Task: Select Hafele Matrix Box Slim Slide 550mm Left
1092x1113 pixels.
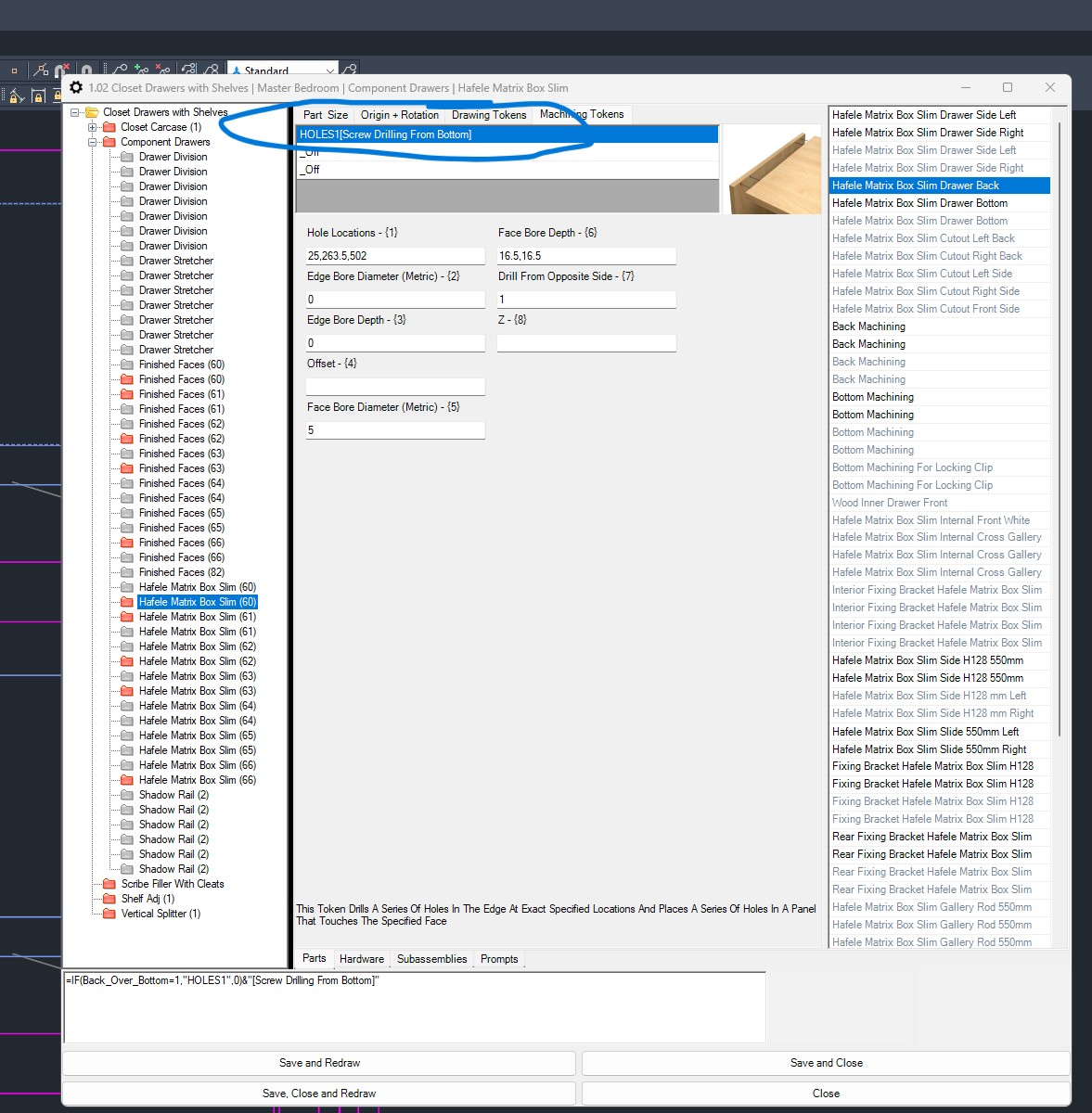Action: (x=939, y=732)
